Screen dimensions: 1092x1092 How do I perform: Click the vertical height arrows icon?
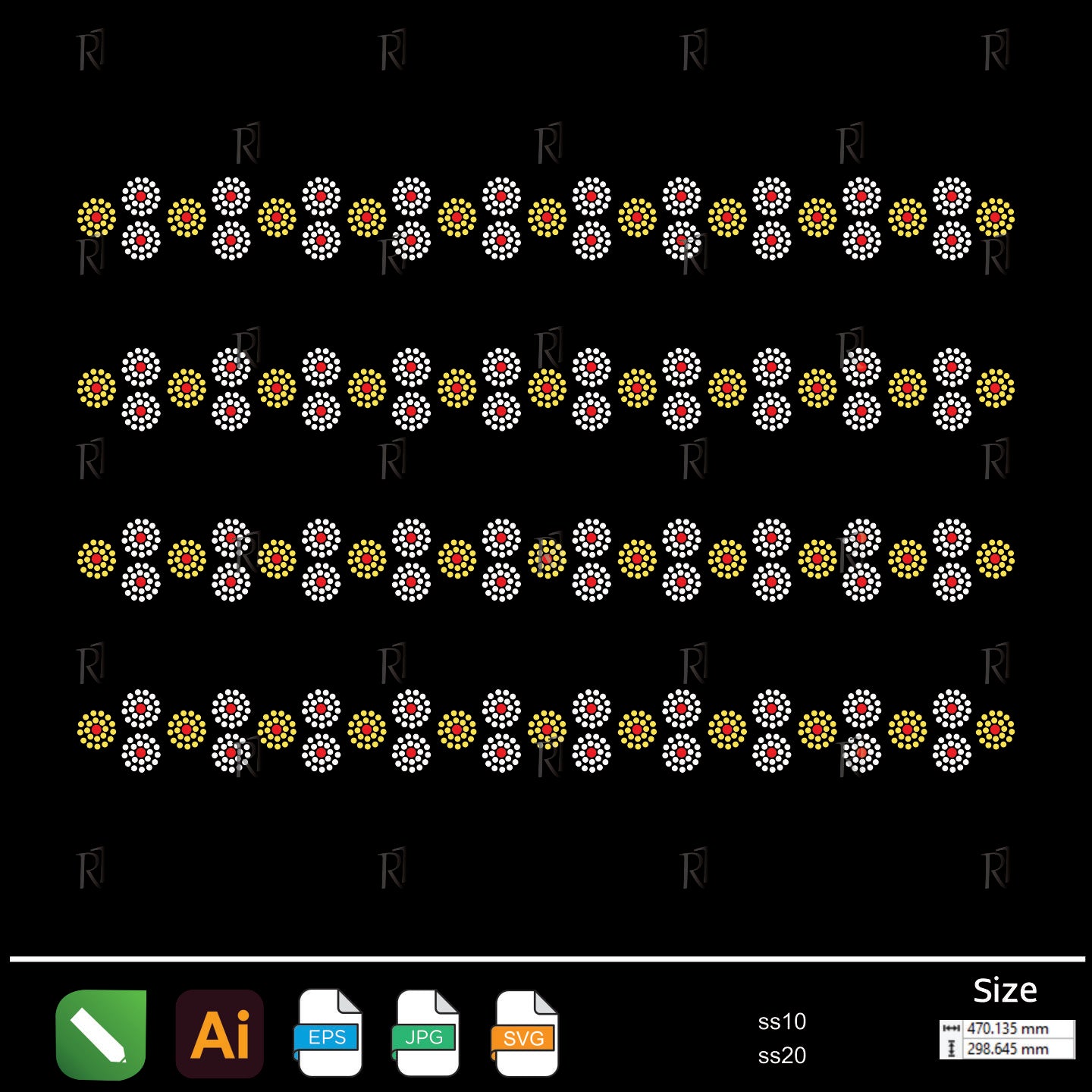point(951,1049)
